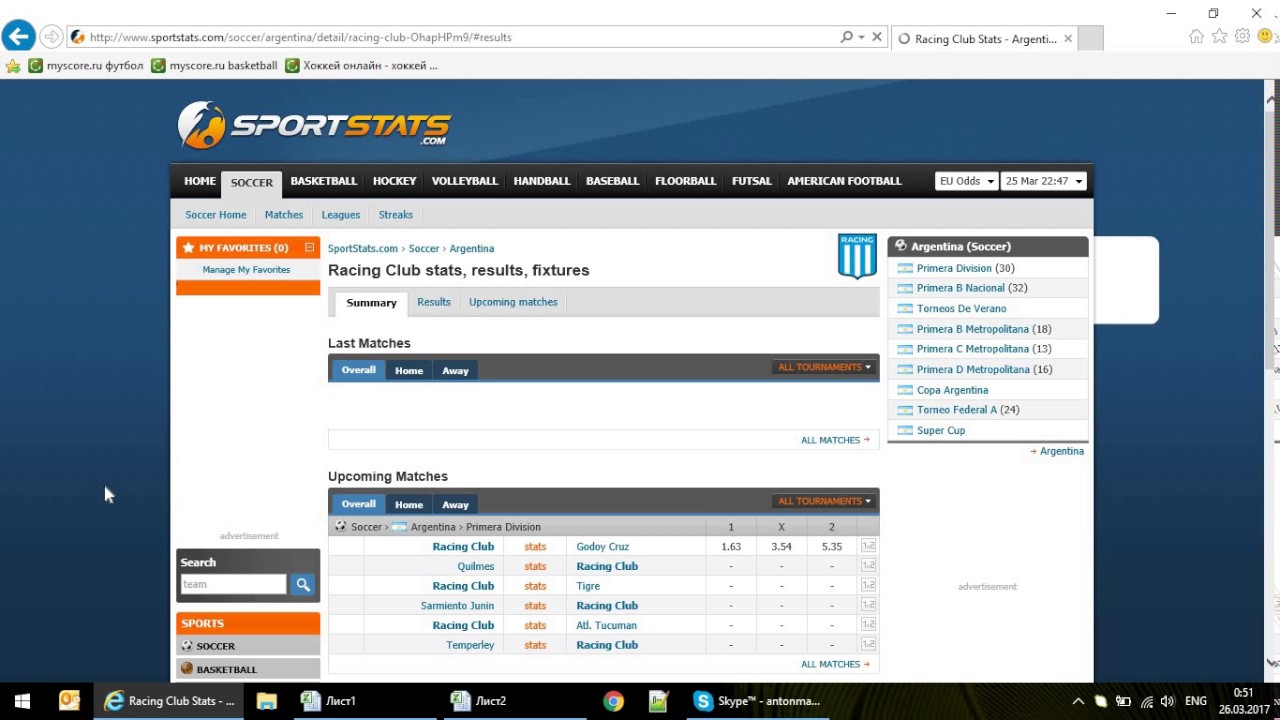The width and height of the screenshot is (1280, 720).
Task: Collapse the My Favorites panel
Action: (x=309, y=247)
